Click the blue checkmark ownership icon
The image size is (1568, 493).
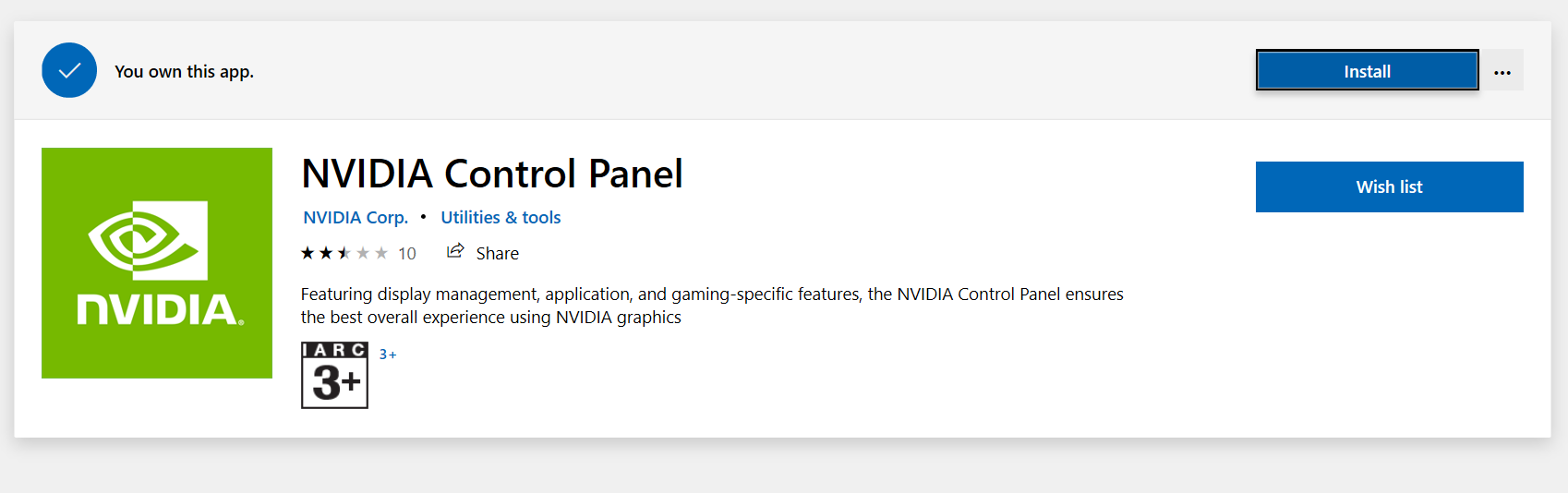(x=69, y=70)
